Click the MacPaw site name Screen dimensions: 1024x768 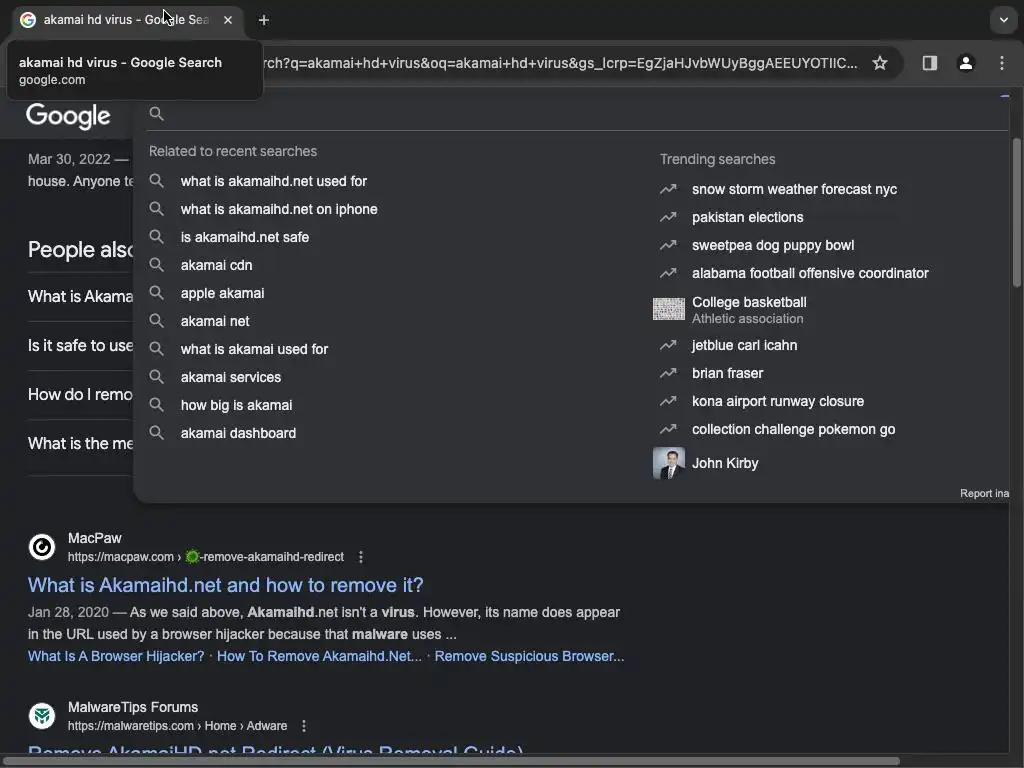[95, 538]
